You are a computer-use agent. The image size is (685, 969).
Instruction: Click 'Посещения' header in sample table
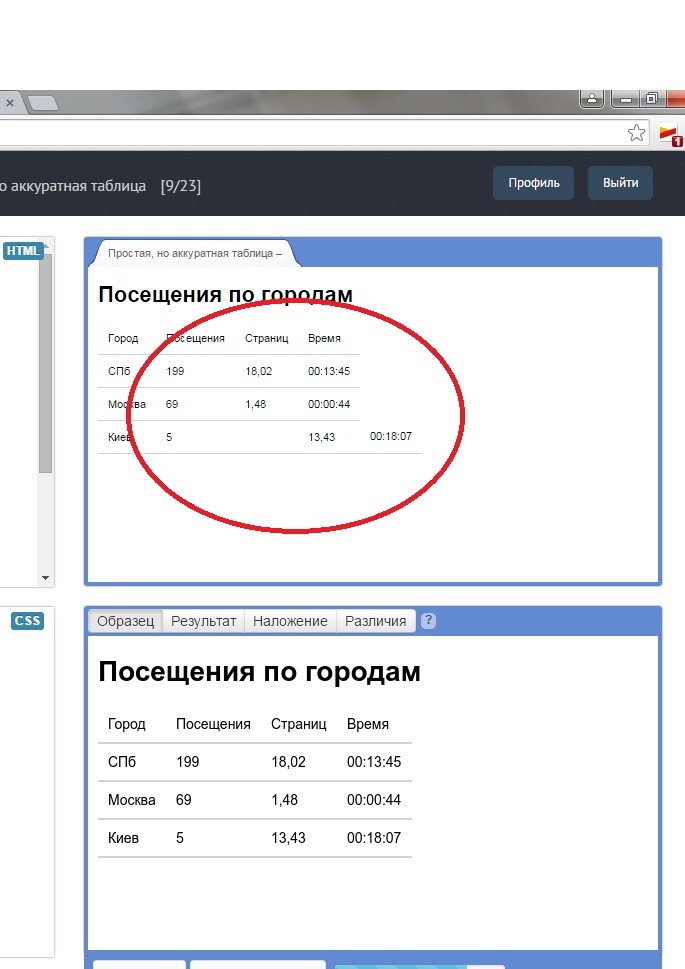[213, 724]
